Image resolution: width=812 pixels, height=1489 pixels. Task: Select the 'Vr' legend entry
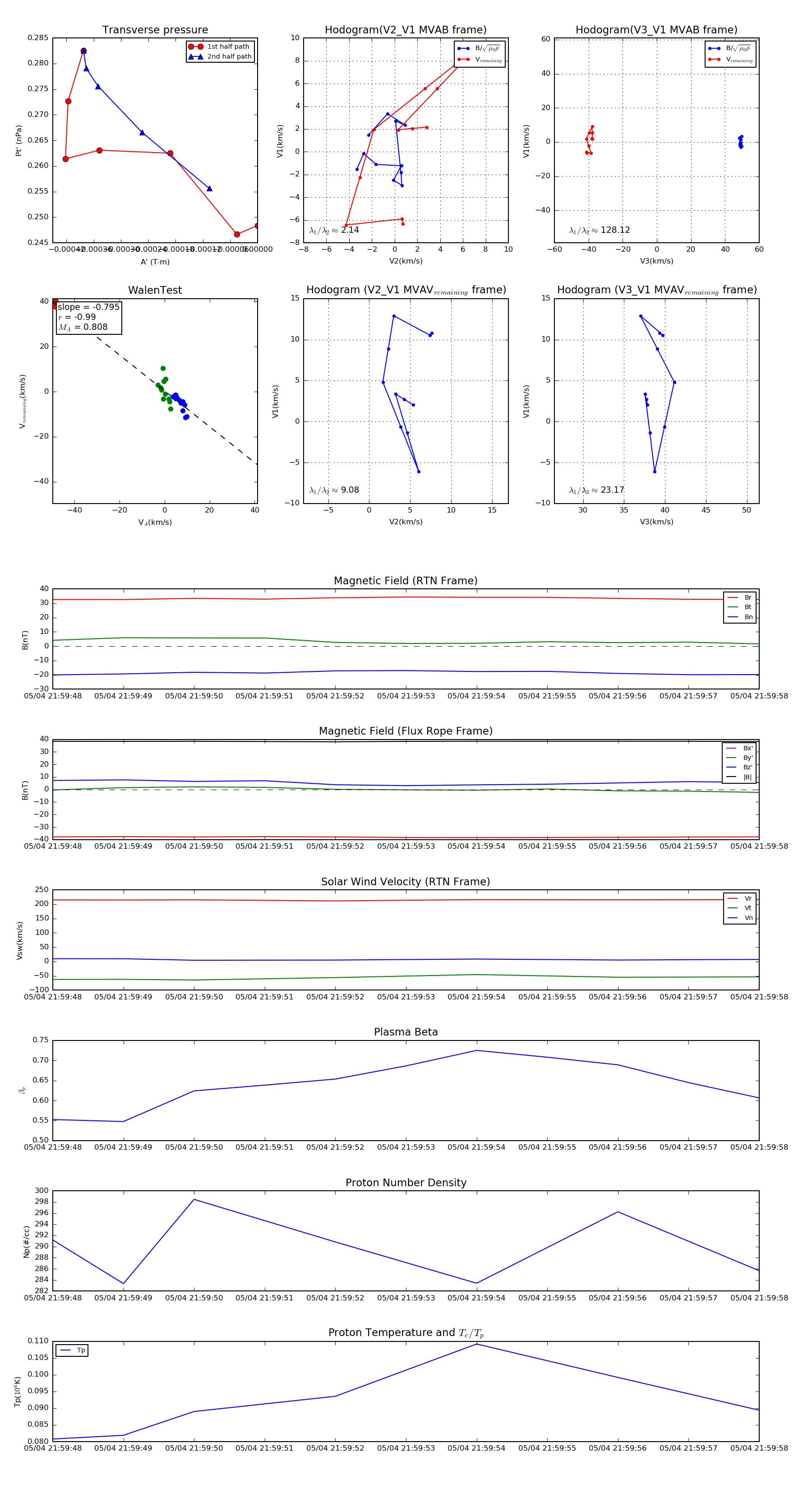point(740,899)
